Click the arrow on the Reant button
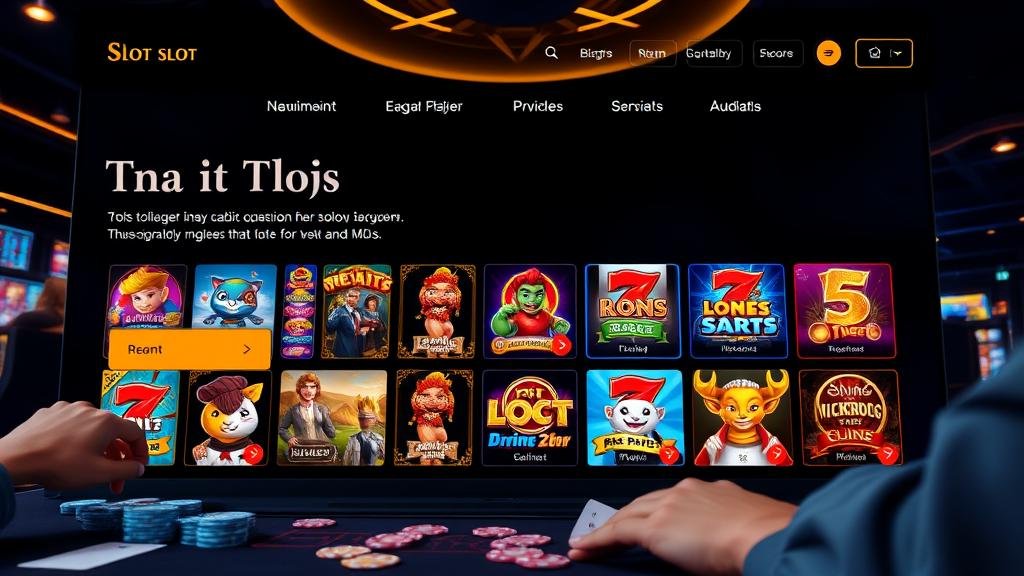 pos(247,349)
